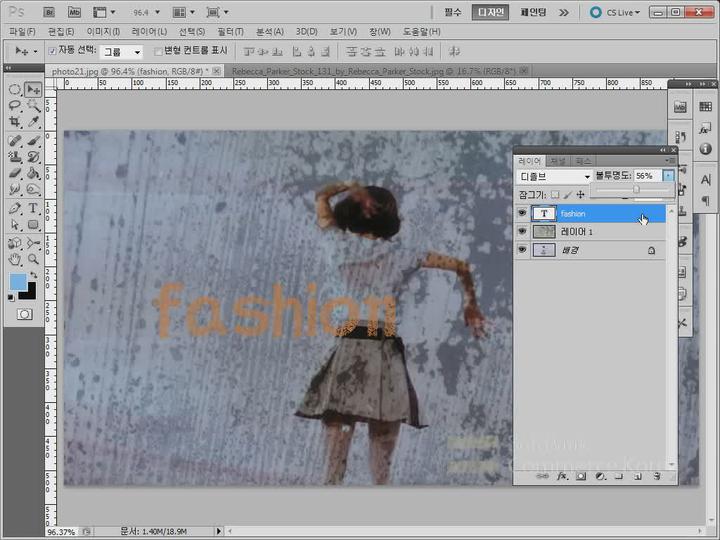Enable show transform controls checkbox
This screenshot has height=540, width=720.
coord(158,51)
